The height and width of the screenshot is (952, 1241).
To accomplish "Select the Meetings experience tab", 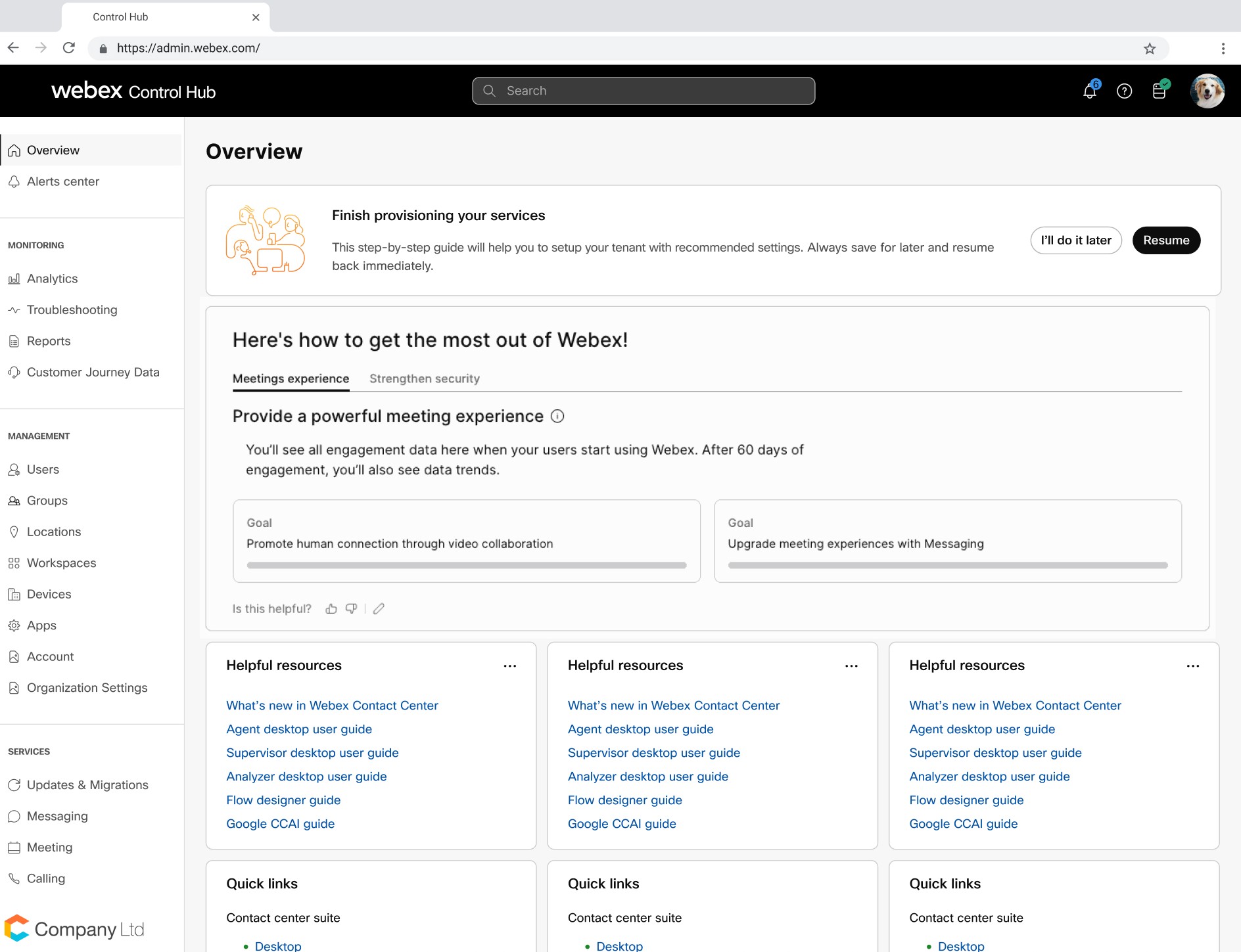I will (x=291, y=378).
